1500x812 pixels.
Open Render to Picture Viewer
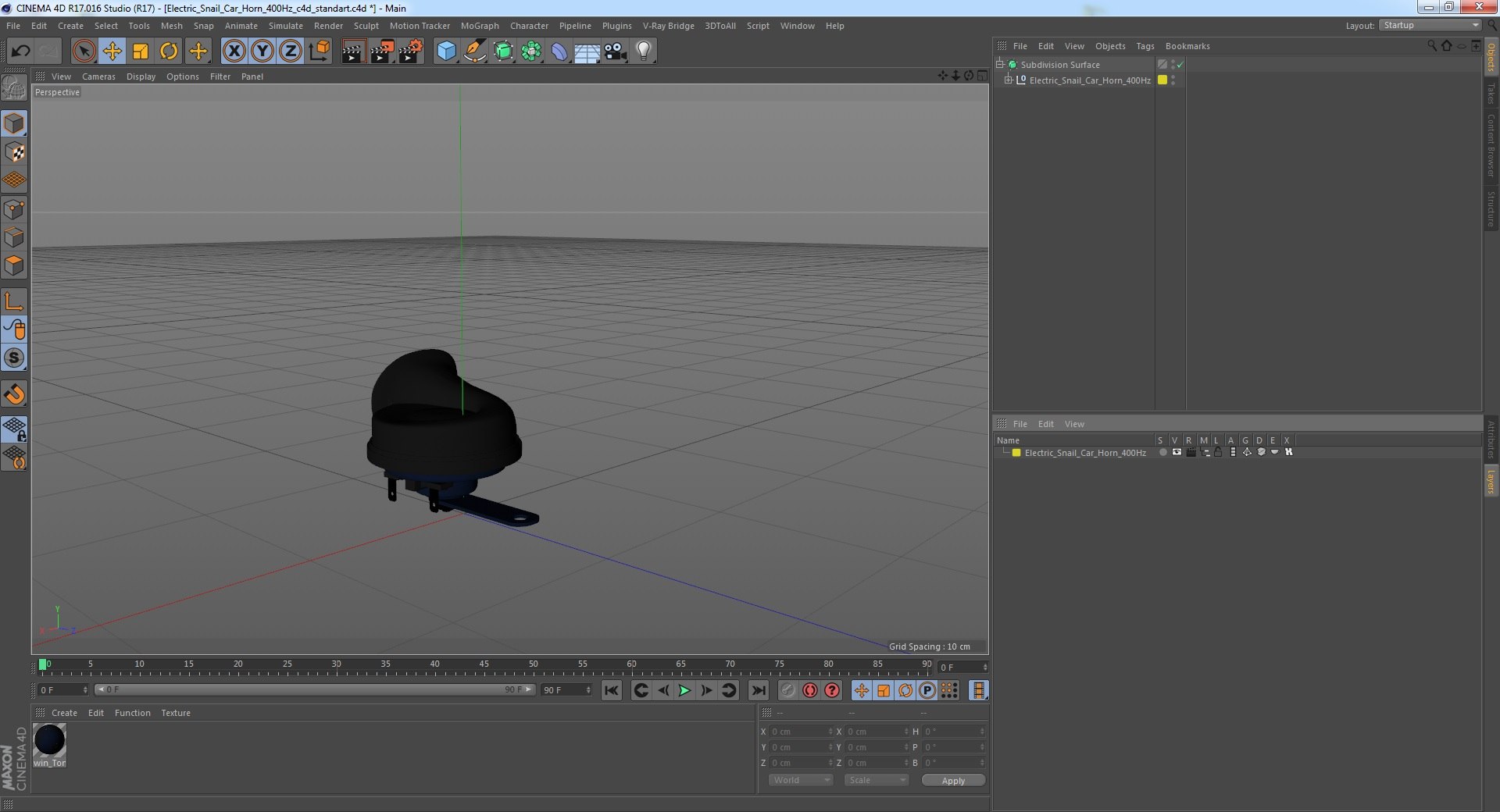[x=382, y=52]
